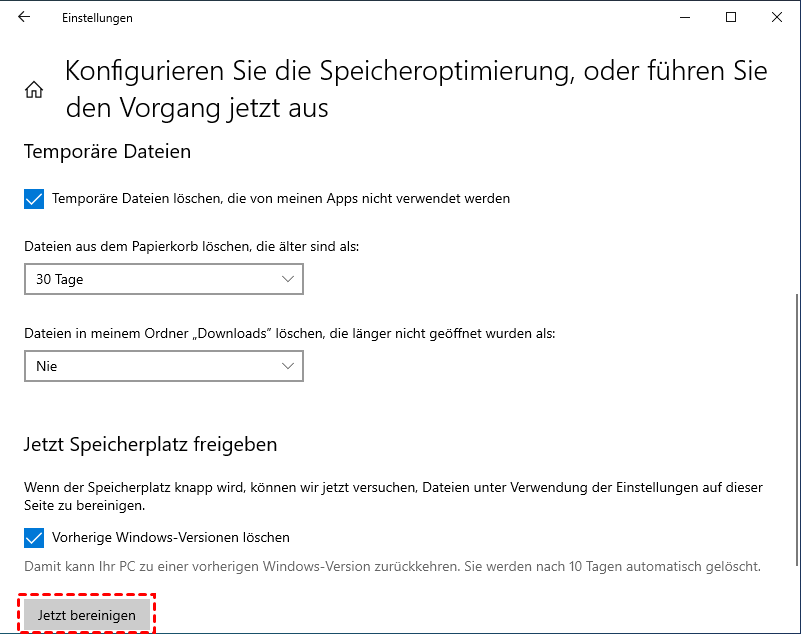Screen dimensions: 801x634
Task: Click the chevron in the Nie box
Action: click(288, 366)
